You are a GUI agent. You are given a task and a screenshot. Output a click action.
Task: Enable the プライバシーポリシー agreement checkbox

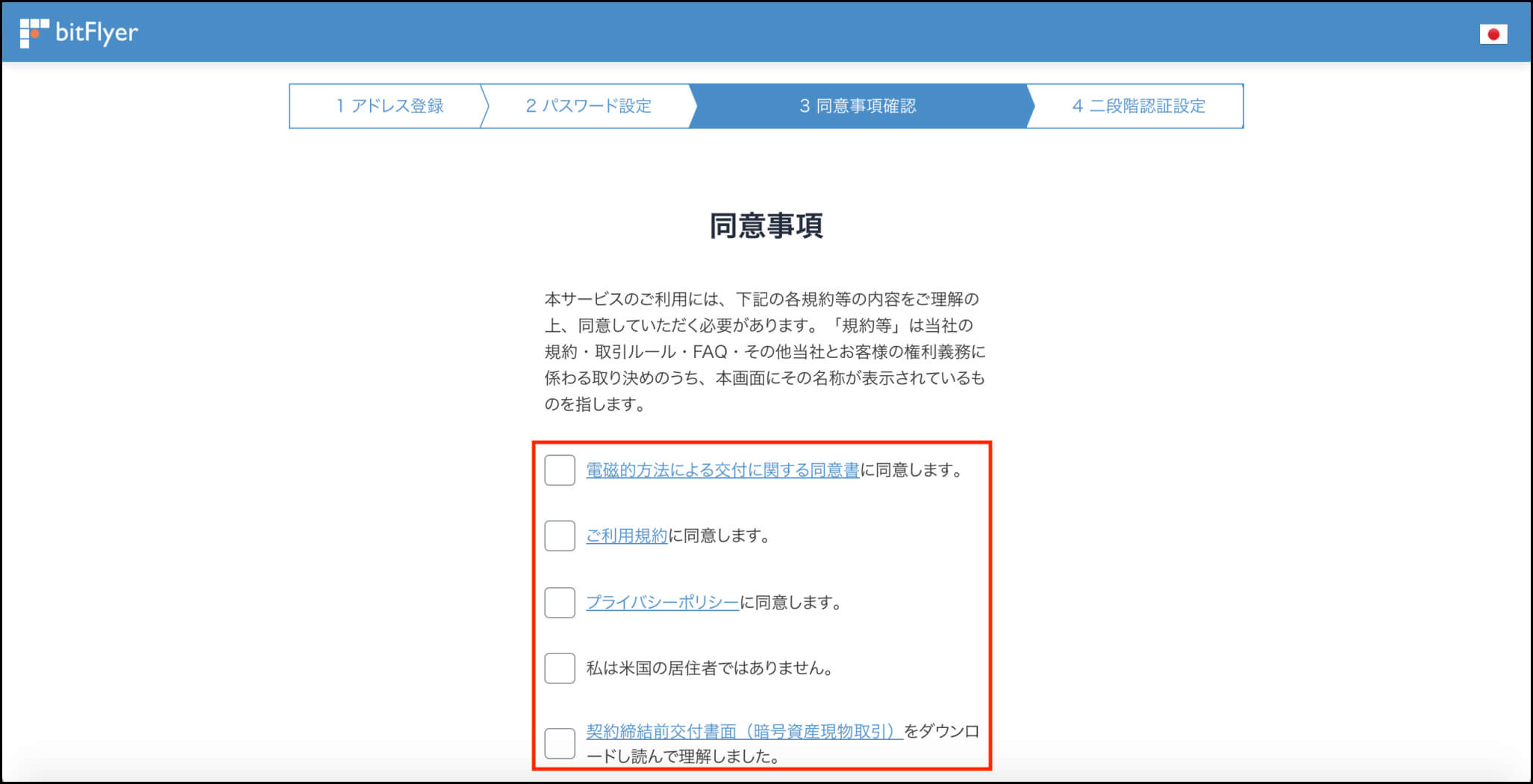click(x=560, y=602)
